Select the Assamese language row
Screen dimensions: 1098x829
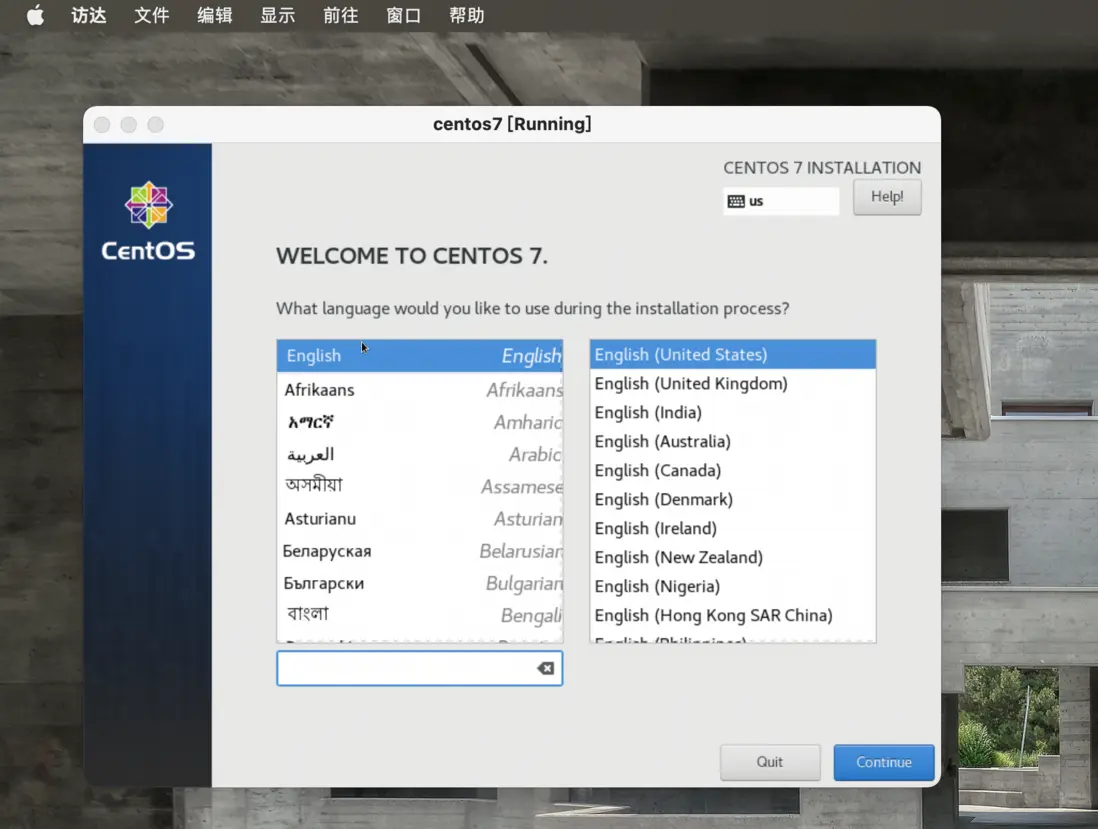click(x=419, y=486)
